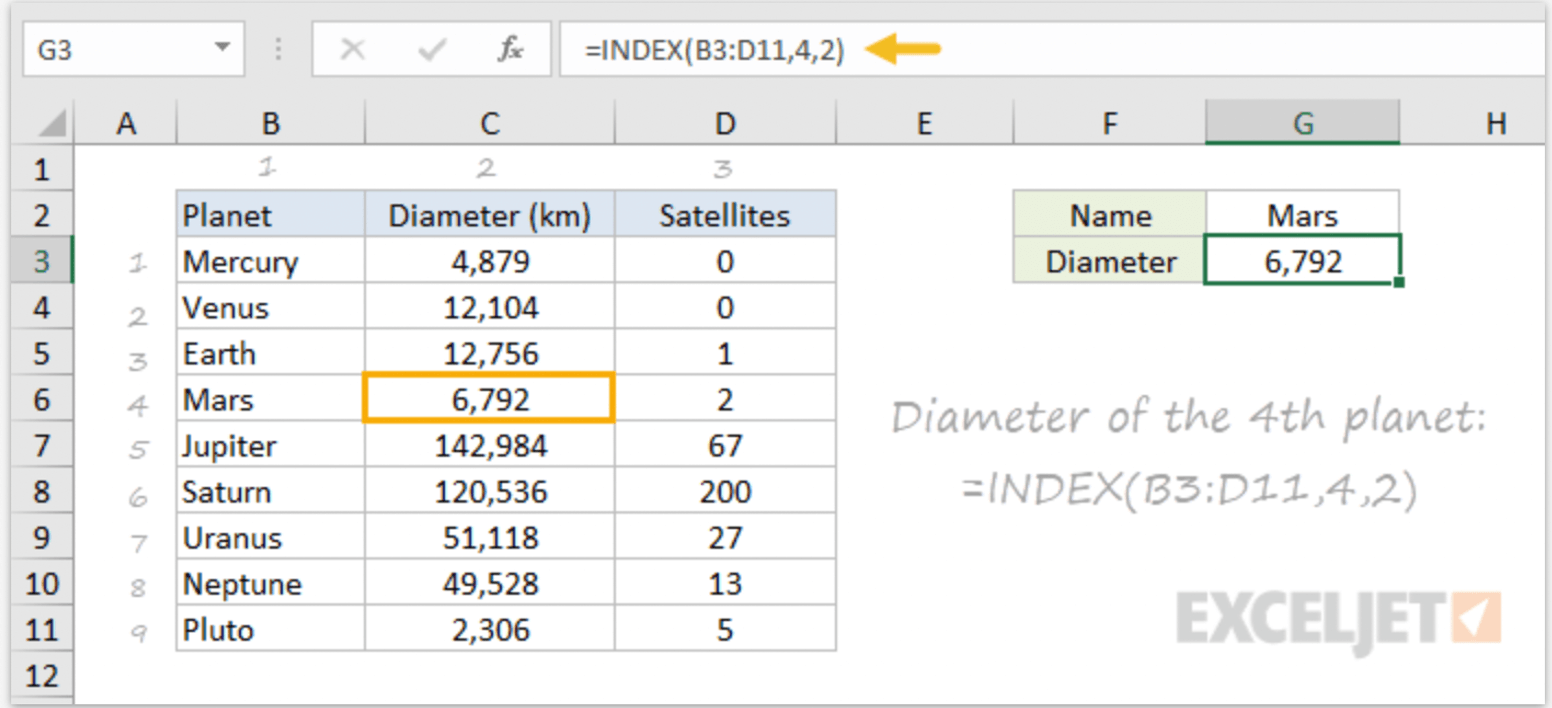Viewport: 1552px width, 708px height.
Task: Select column G header
Action: tap(1303, 123)
